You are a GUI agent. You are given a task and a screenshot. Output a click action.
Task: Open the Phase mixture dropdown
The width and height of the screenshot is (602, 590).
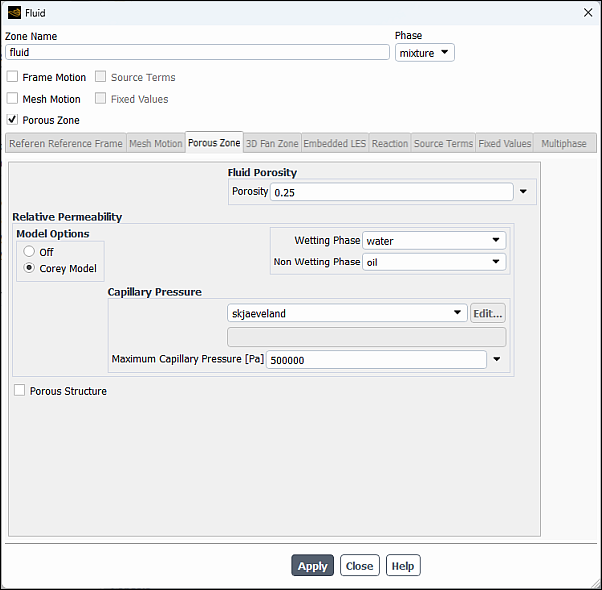(425, 53)
